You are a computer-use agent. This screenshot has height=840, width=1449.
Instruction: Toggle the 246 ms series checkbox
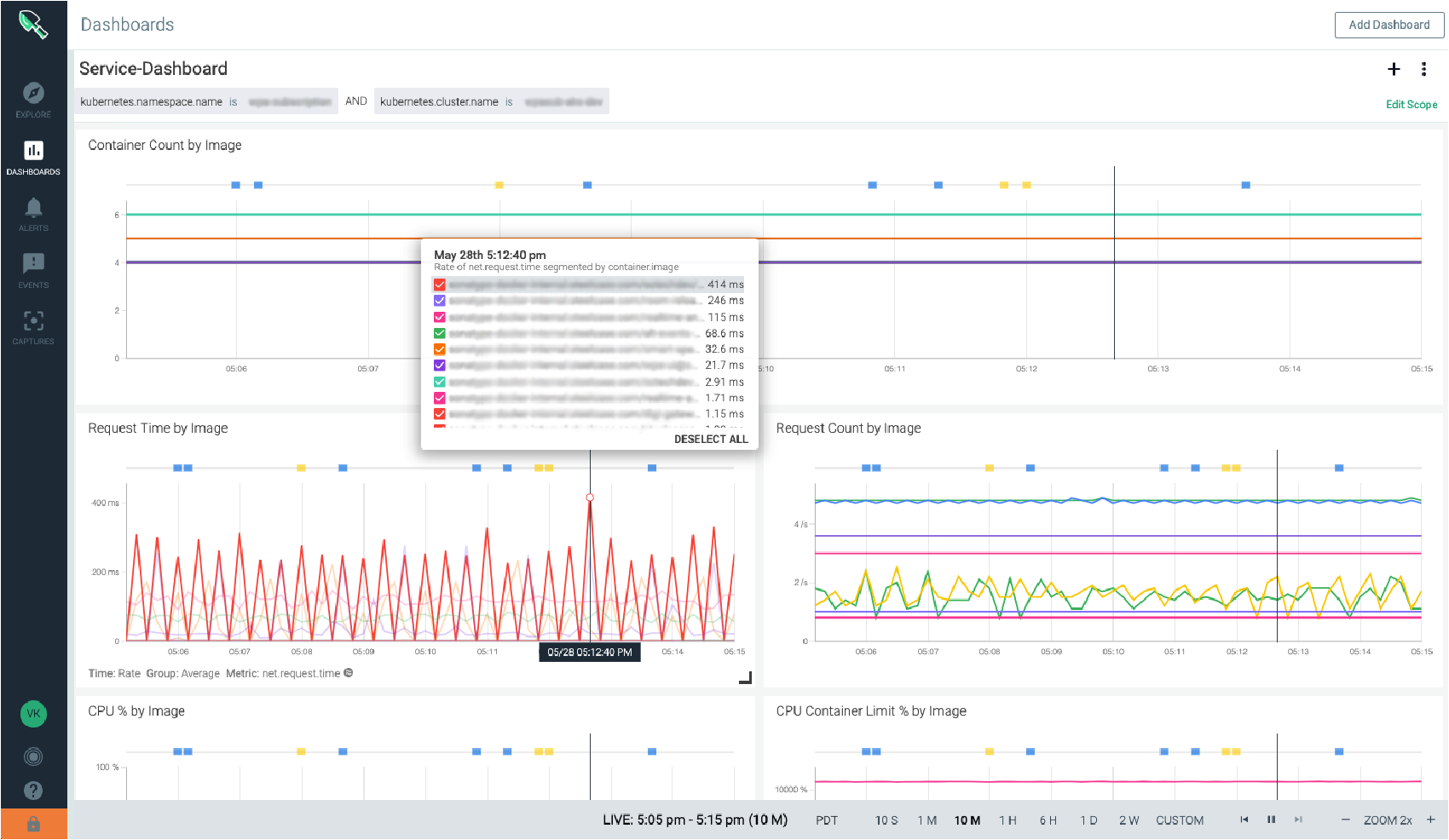[440, 301]
